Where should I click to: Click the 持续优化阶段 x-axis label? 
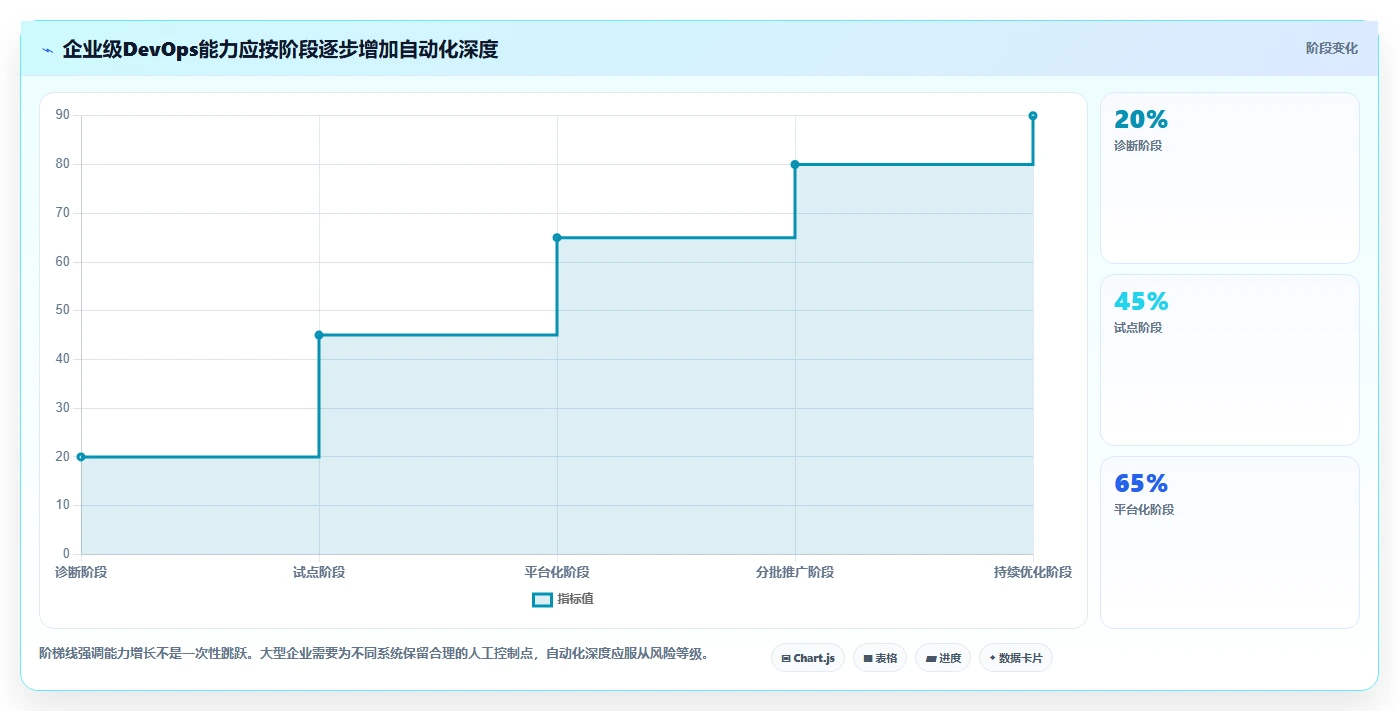tap(1033, 572)
